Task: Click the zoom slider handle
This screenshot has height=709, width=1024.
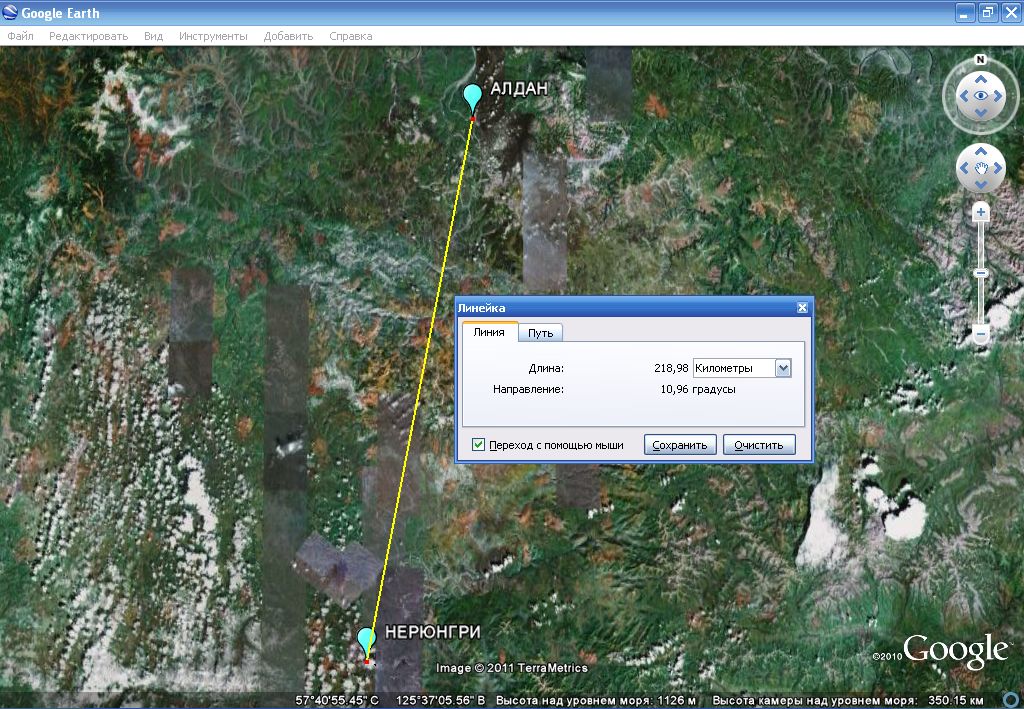Action: point(981,273)
